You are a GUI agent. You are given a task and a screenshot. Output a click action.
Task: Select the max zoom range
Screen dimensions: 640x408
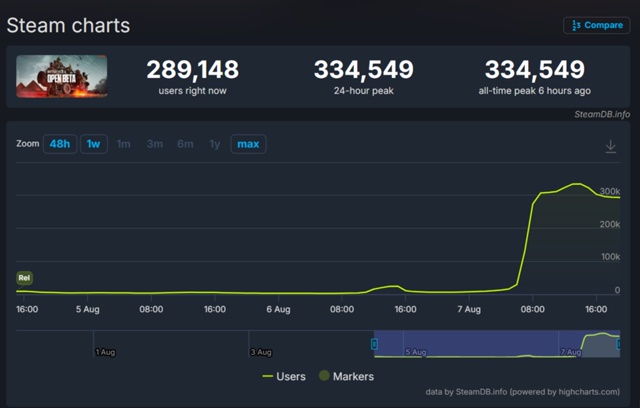(248, 144)
